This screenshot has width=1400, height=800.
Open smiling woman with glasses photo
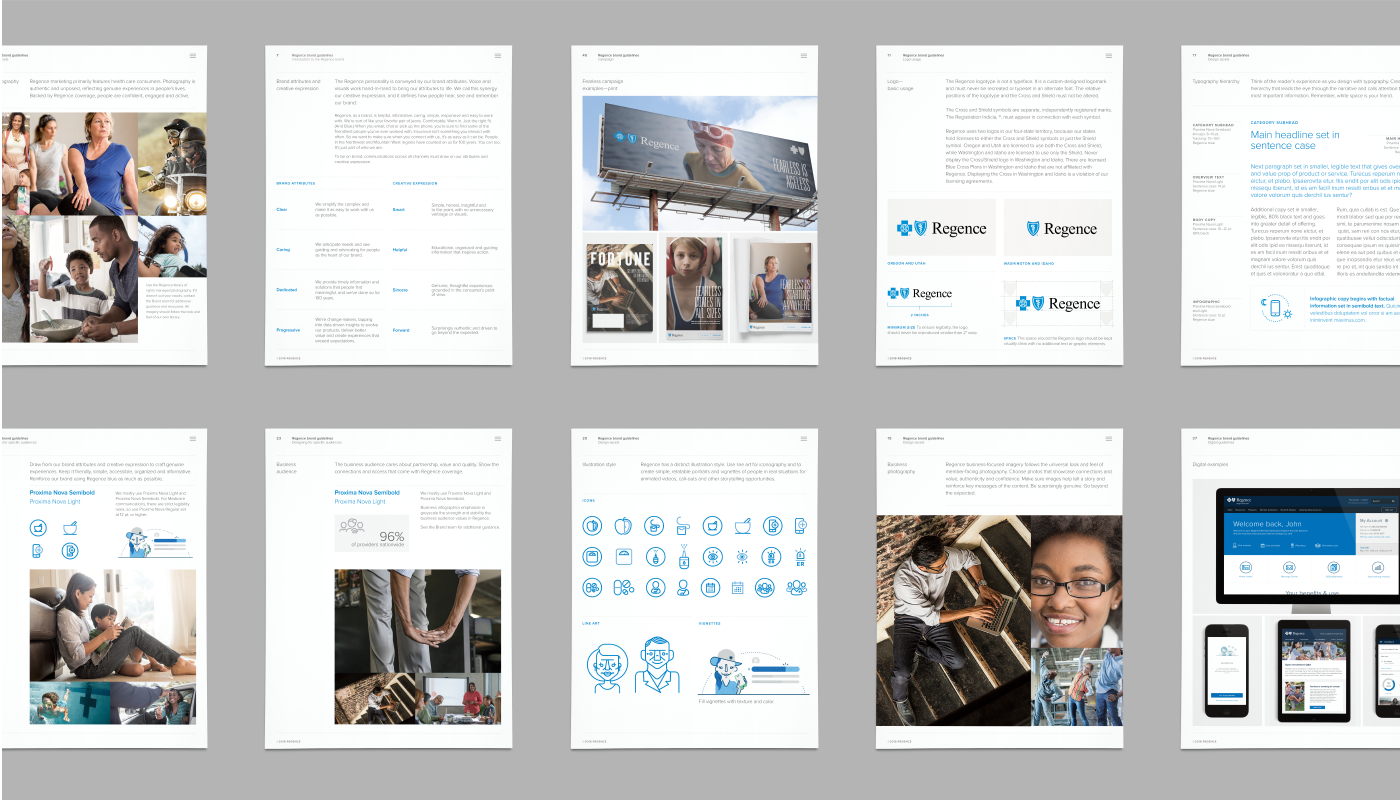pyautogui.click(x=1077, y=580)
